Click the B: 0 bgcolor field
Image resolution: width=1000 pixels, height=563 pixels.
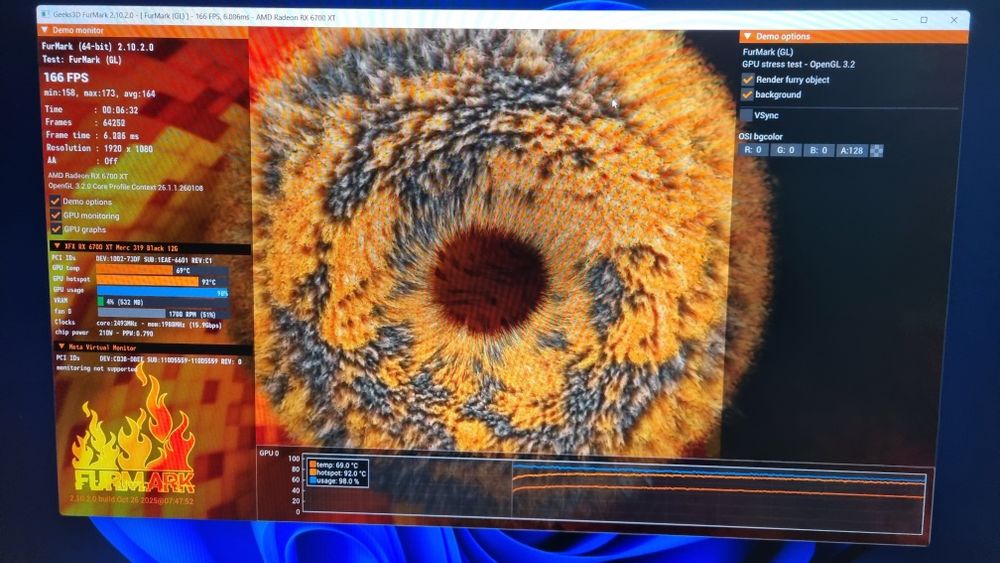pos(819,151)
